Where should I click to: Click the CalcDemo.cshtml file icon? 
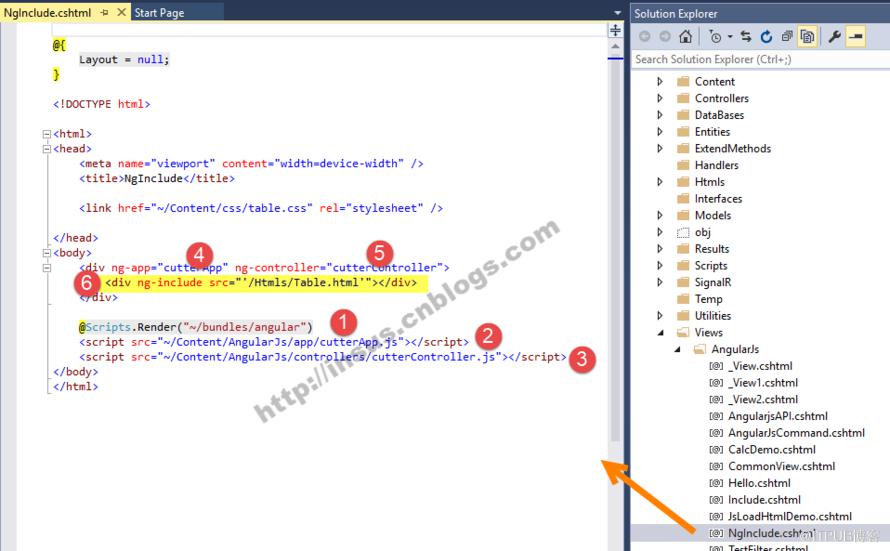coord(716,450)
